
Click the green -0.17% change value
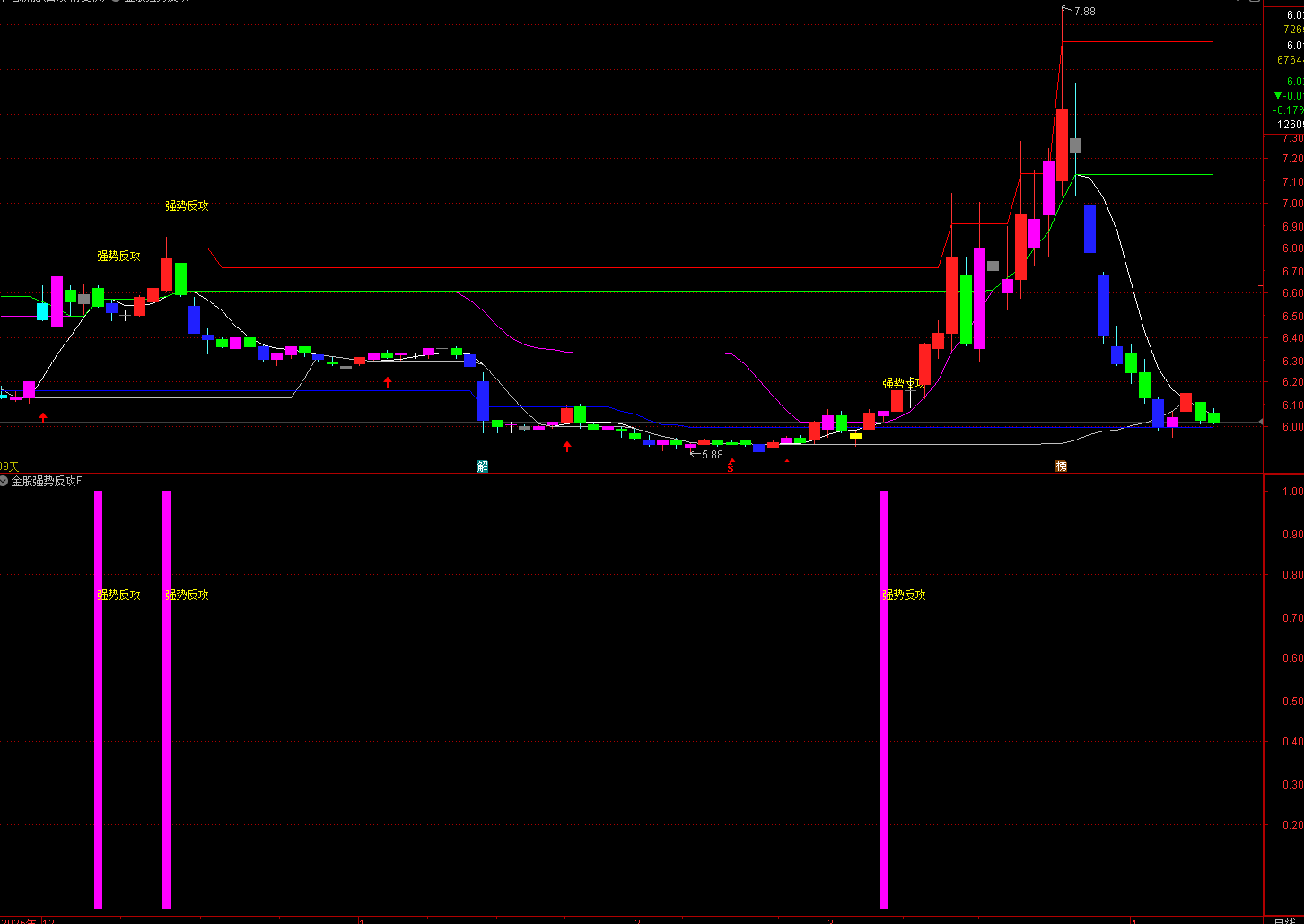tap(1289, 110)
